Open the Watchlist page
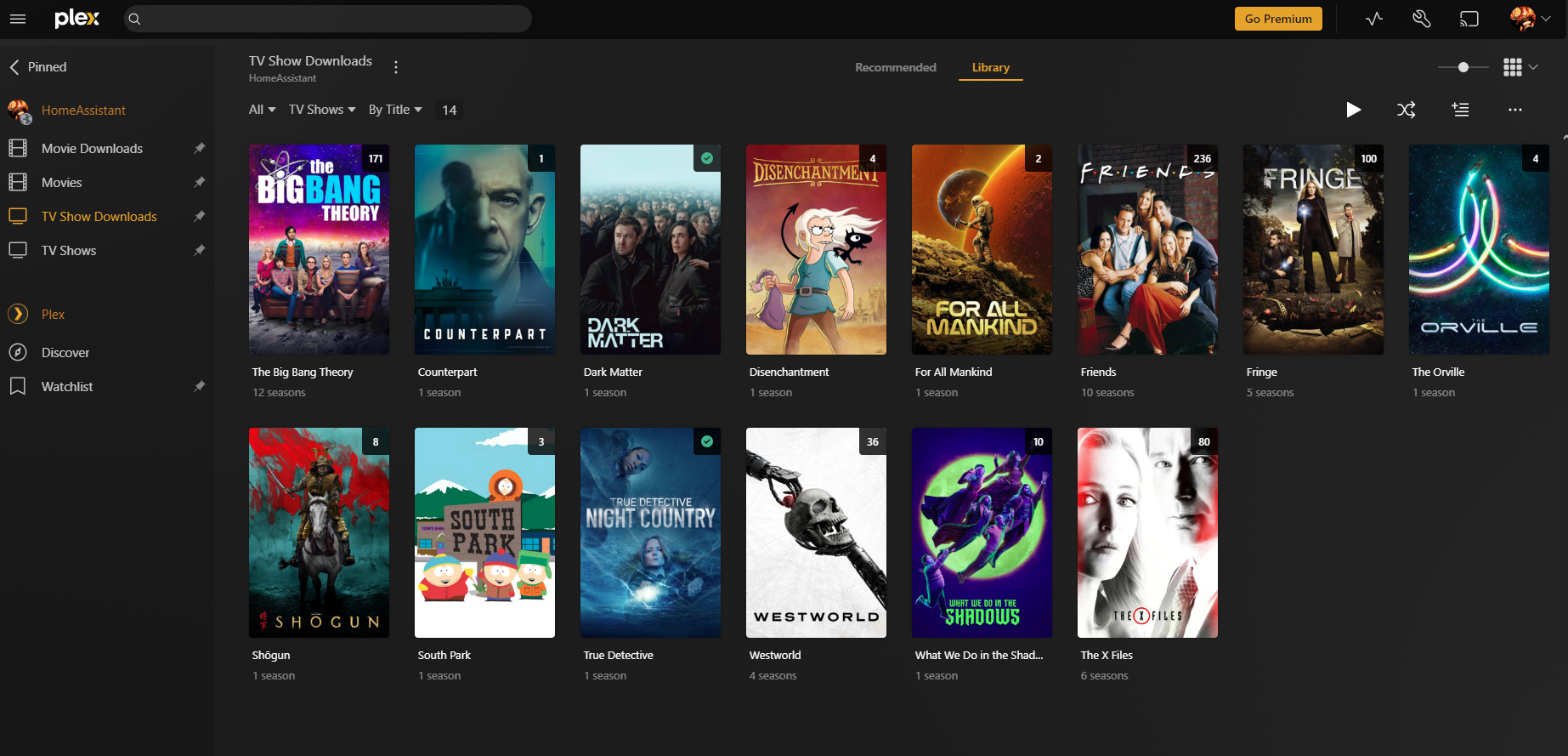The width and height of the screenshot is (1568, 756). tap(67, 387)
